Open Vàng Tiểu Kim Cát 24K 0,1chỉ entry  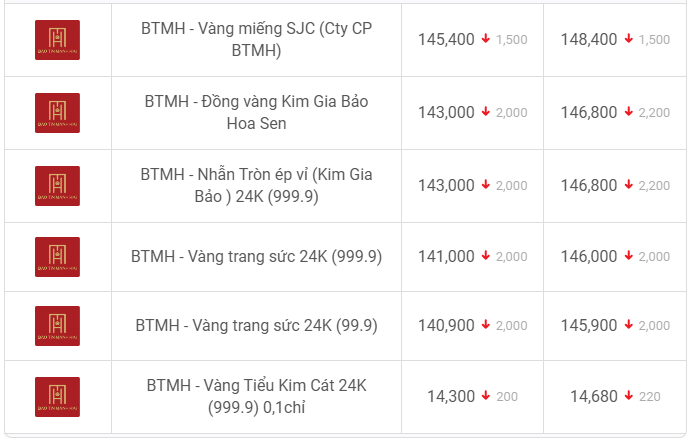pyautogui.click(x=256, y=396)
